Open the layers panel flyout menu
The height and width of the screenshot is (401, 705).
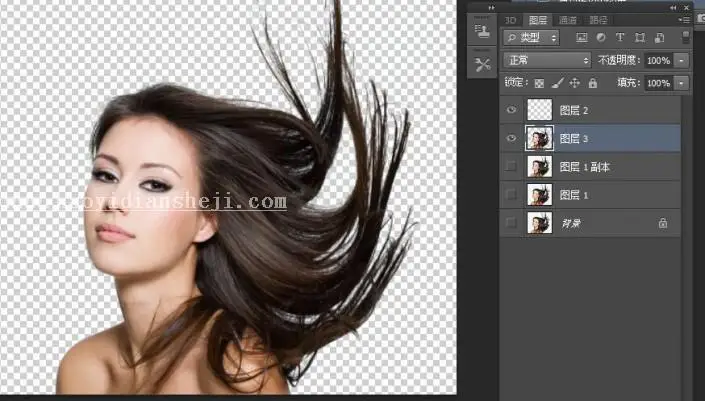pos(684,20)
